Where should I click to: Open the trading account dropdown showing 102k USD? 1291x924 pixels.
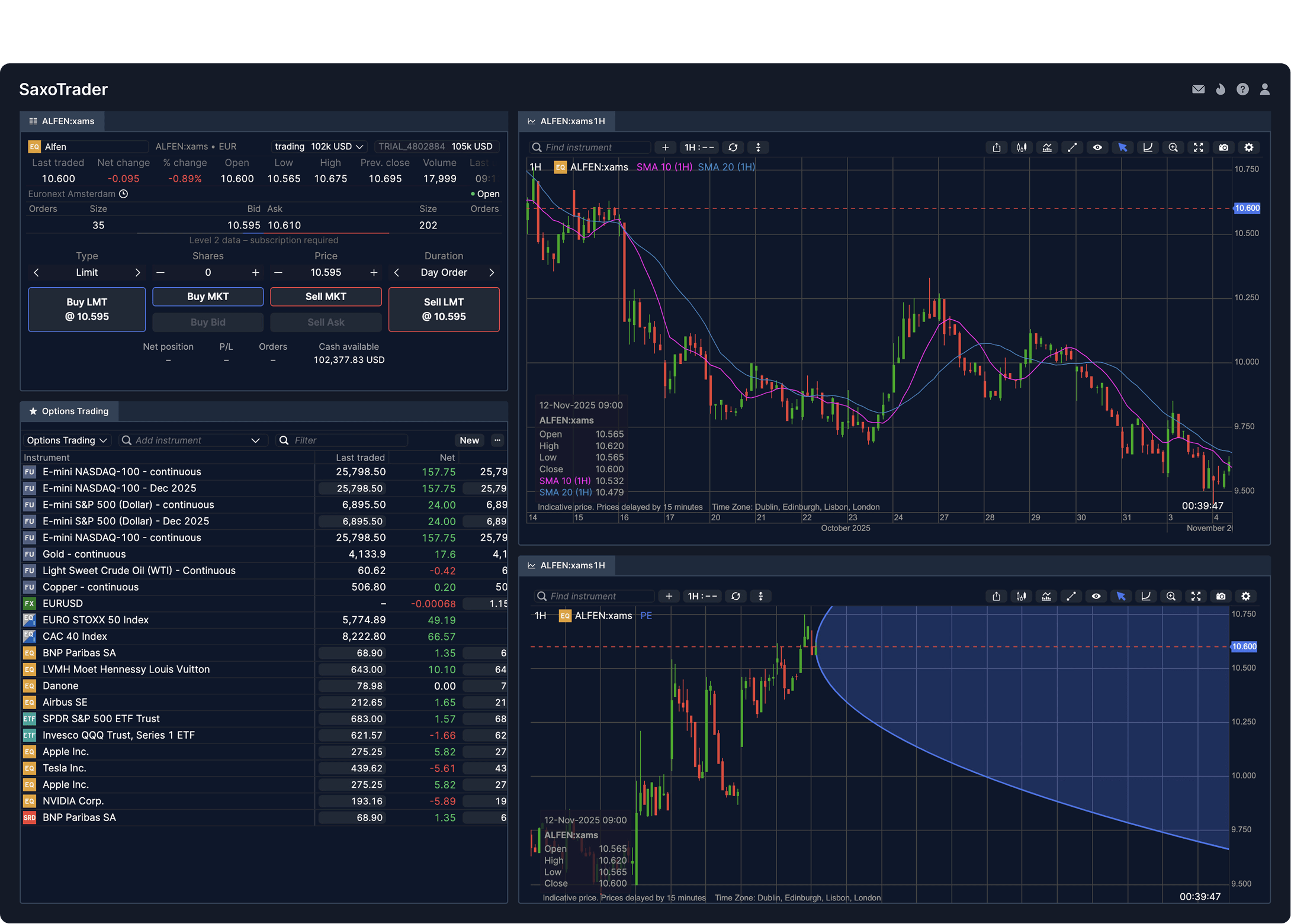coord(317,146)
